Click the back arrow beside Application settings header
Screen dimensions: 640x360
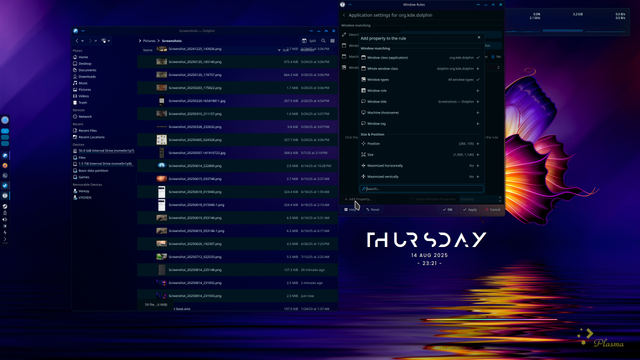tap(344, 15)
